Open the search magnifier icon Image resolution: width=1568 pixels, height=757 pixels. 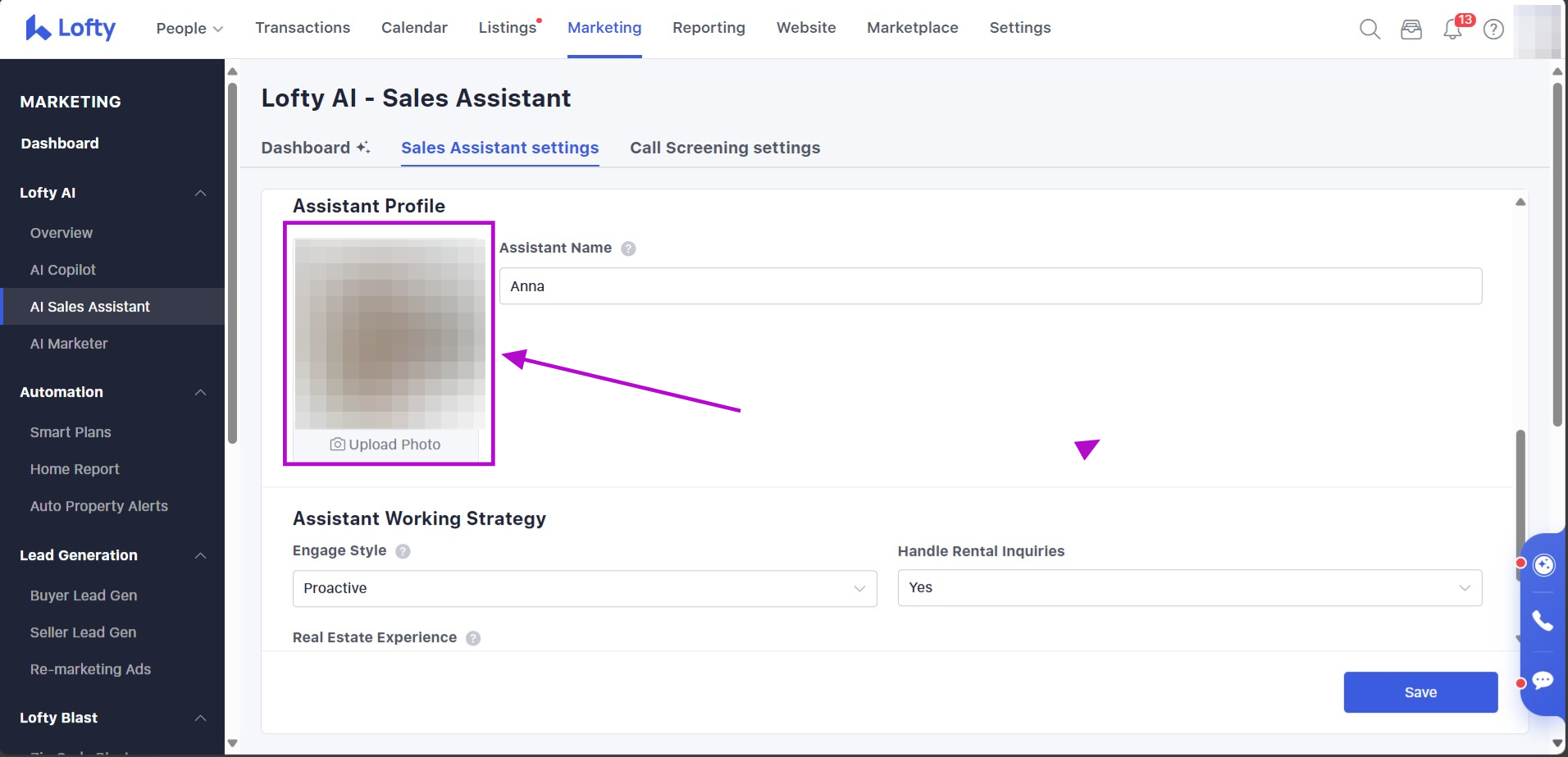click(x=1370, y=30)
